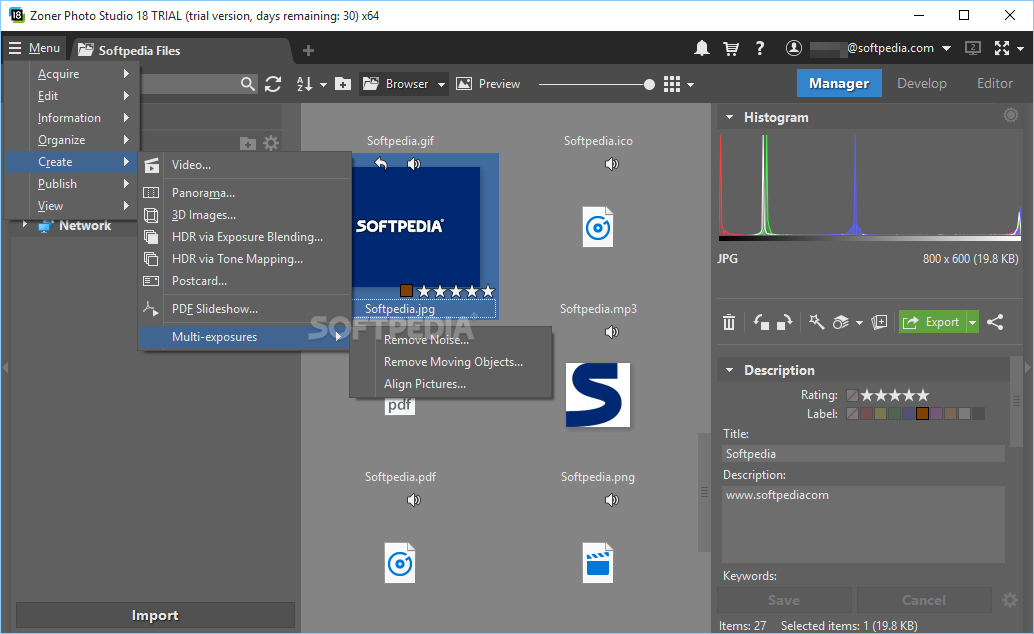Viewport: 1034px width, 634px height.
Task: Collapse the Description panel
Action: 729,370
